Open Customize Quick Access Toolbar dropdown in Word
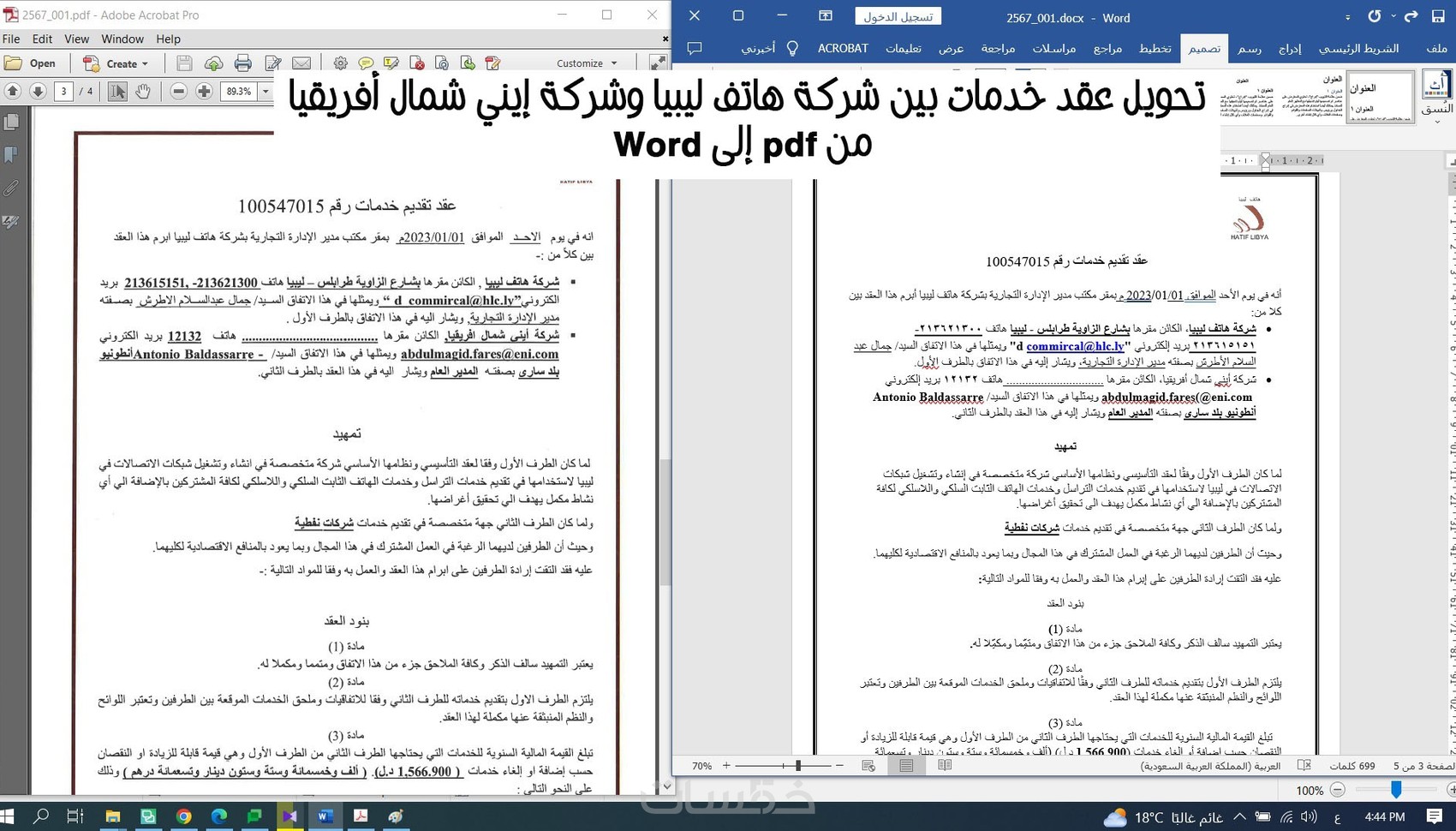 pyautogui.click(x=1347, y=16)
